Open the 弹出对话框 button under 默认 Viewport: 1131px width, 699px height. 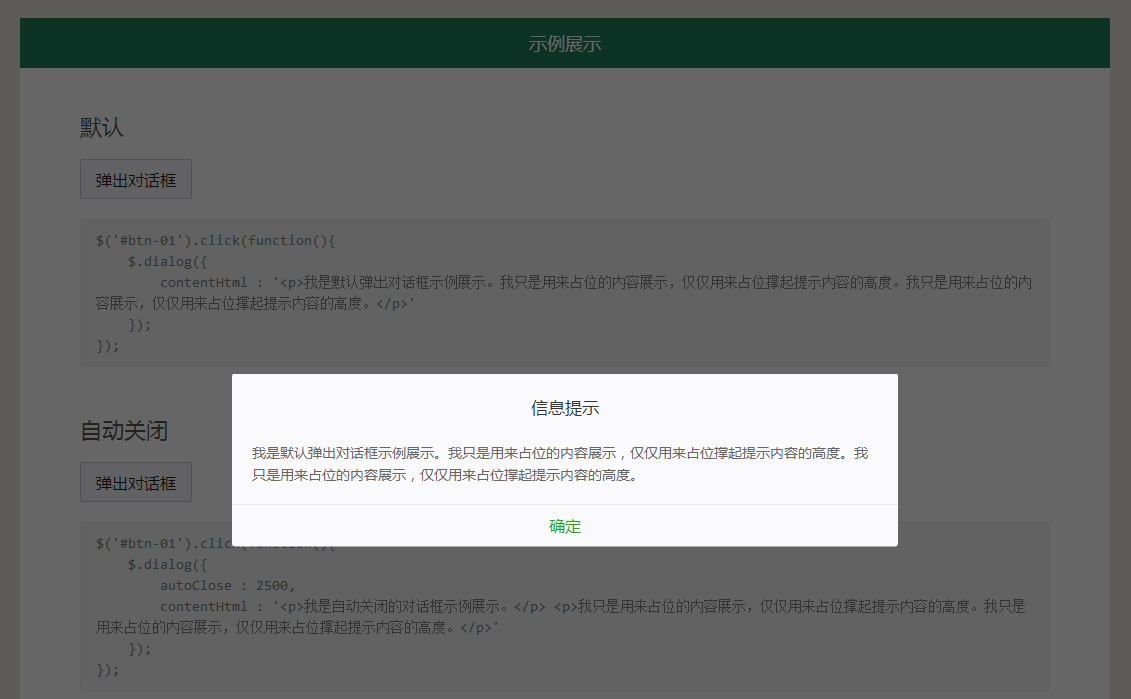[136, 180]
